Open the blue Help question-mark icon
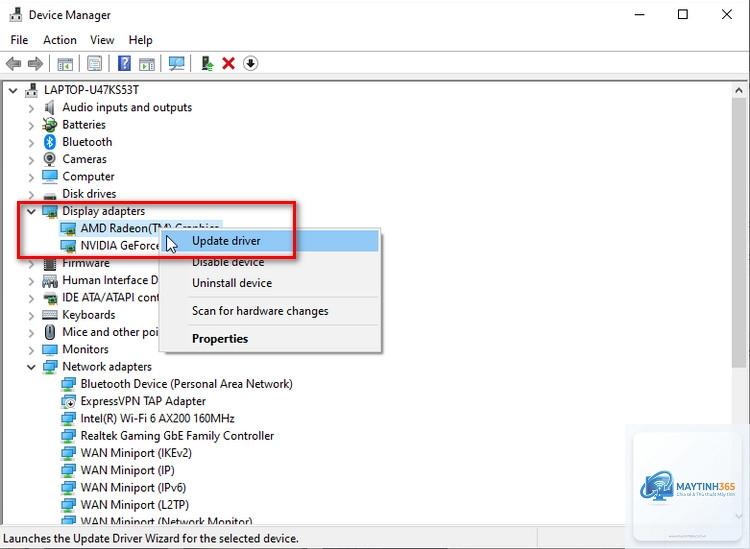The image size is (750, 549). [124, 63]
